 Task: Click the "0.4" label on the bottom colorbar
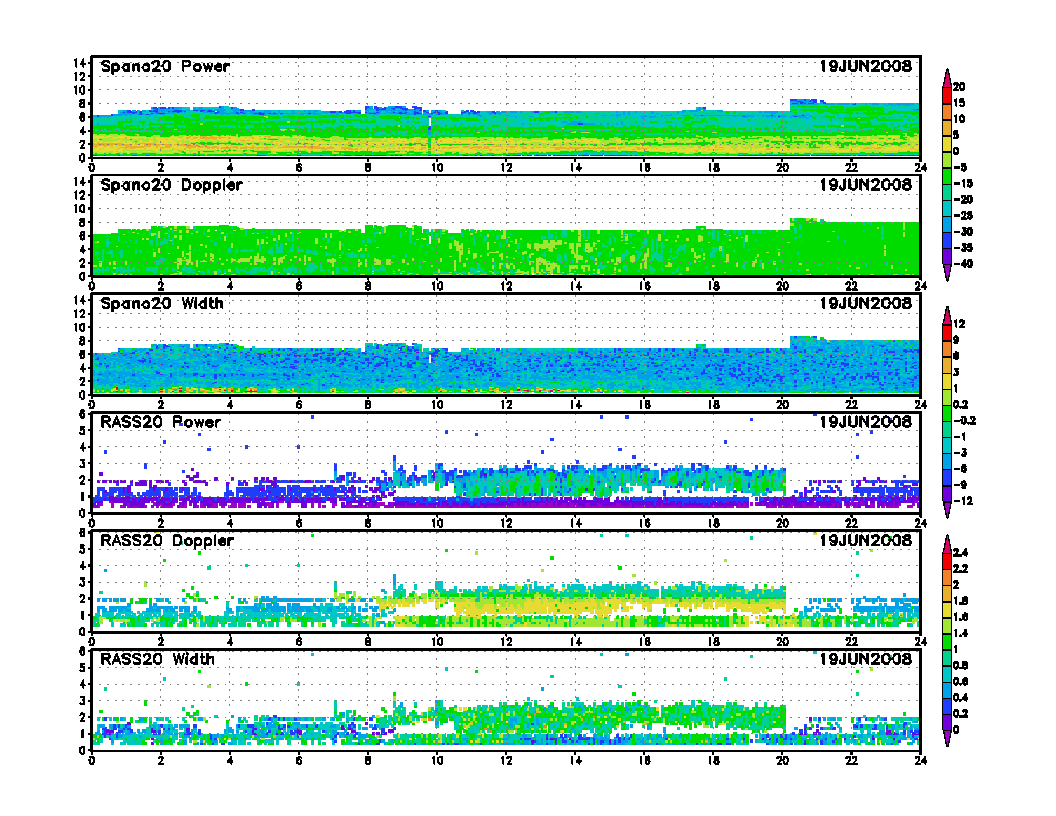[960, 698]
